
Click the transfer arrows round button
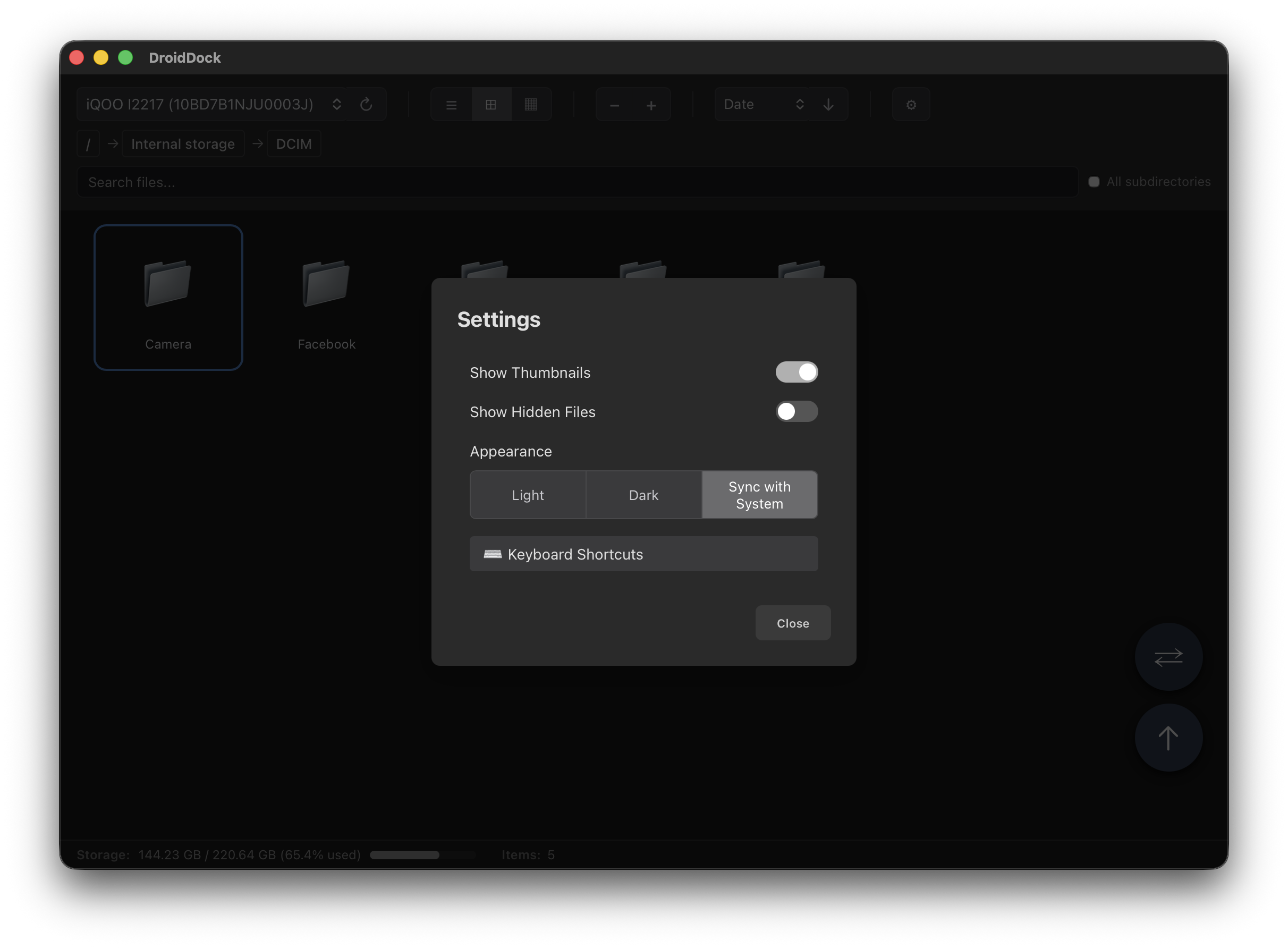[1168, 657]
